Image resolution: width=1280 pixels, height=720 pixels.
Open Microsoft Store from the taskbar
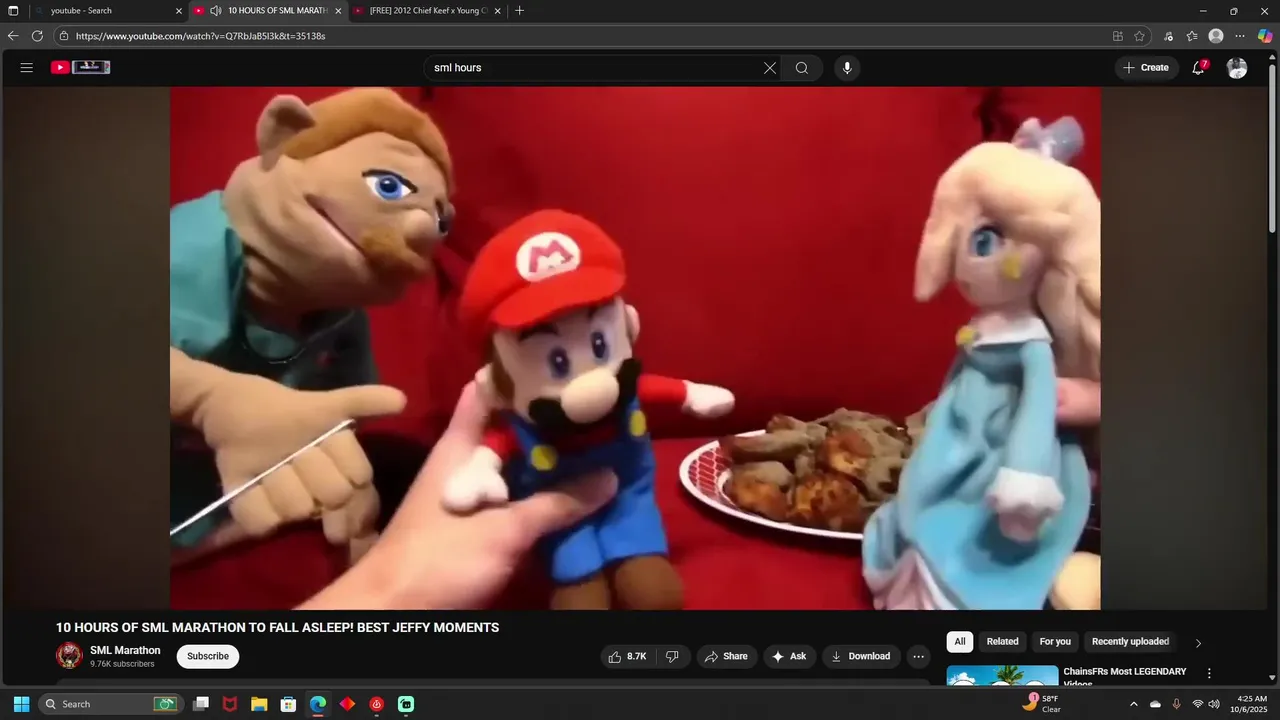tap(288, 704)
